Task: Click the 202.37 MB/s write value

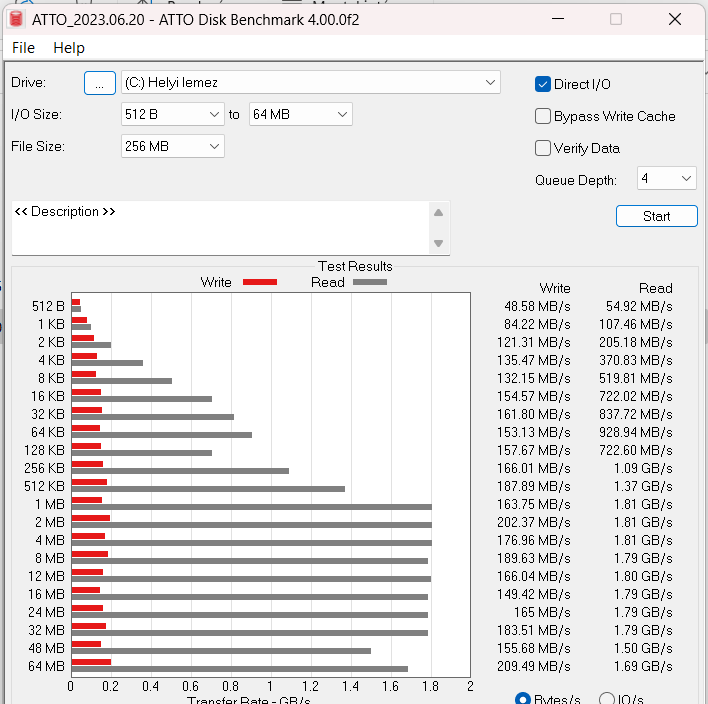Action: (534, 522)
